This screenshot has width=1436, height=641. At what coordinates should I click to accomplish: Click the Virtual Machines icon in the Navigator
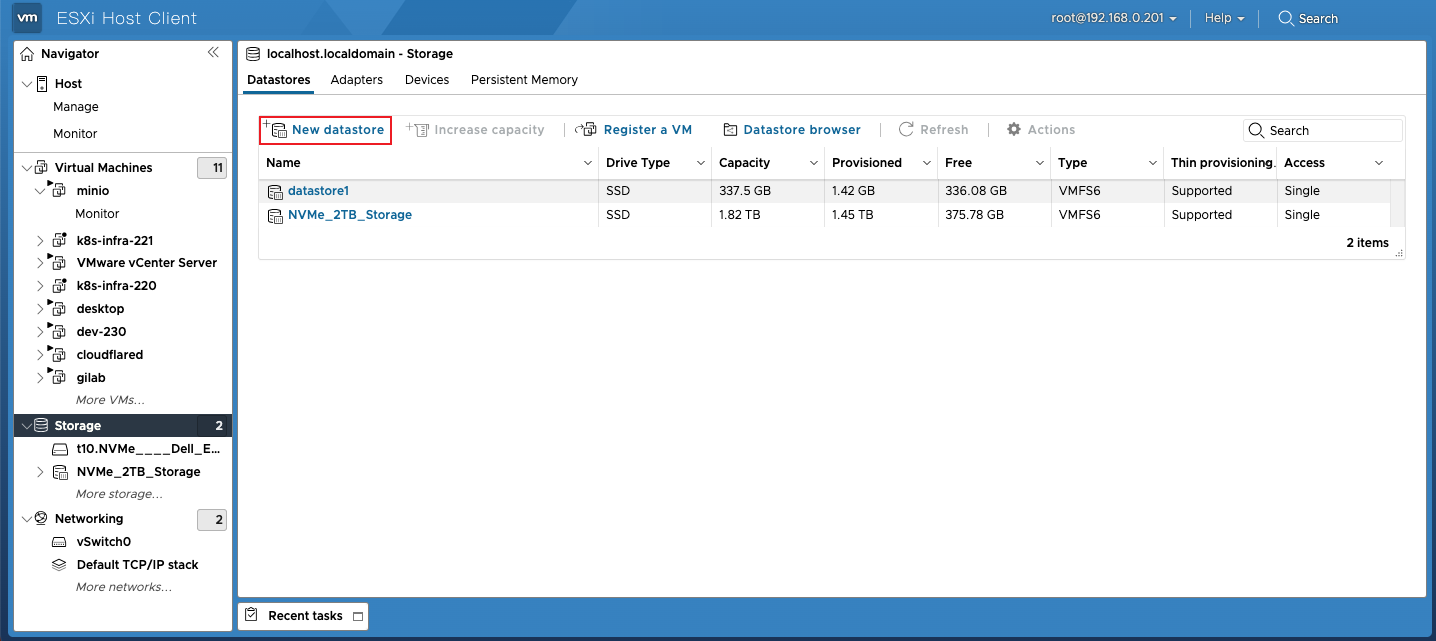point(41,168)
